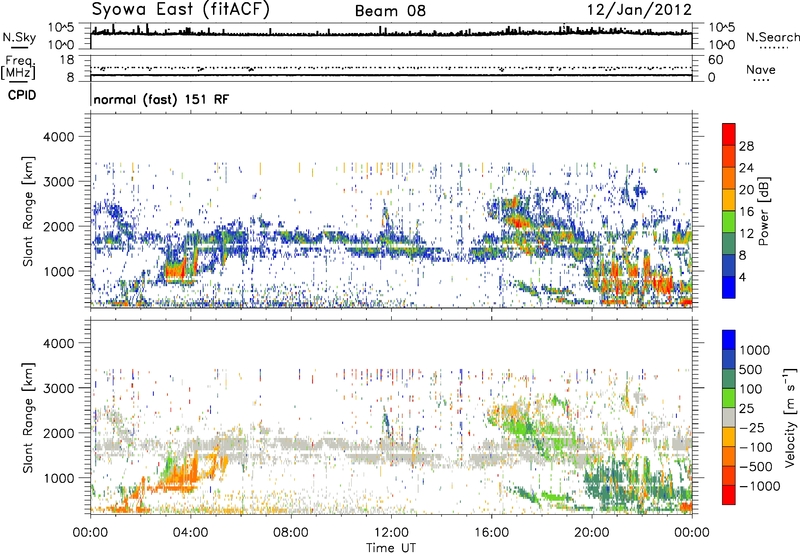Click the blue top of Velocity color bar

pos(729,339)
